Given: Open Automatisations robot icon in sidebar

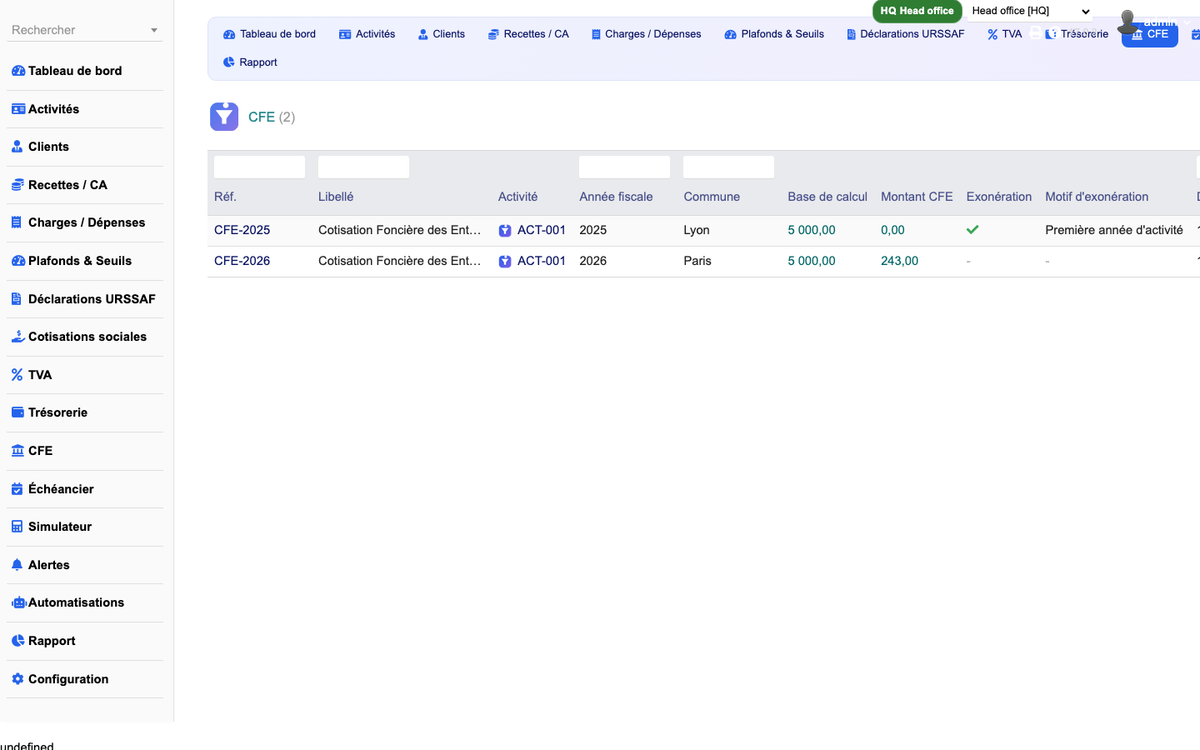Looking at the screenshot, I should [x=19, y=603].
